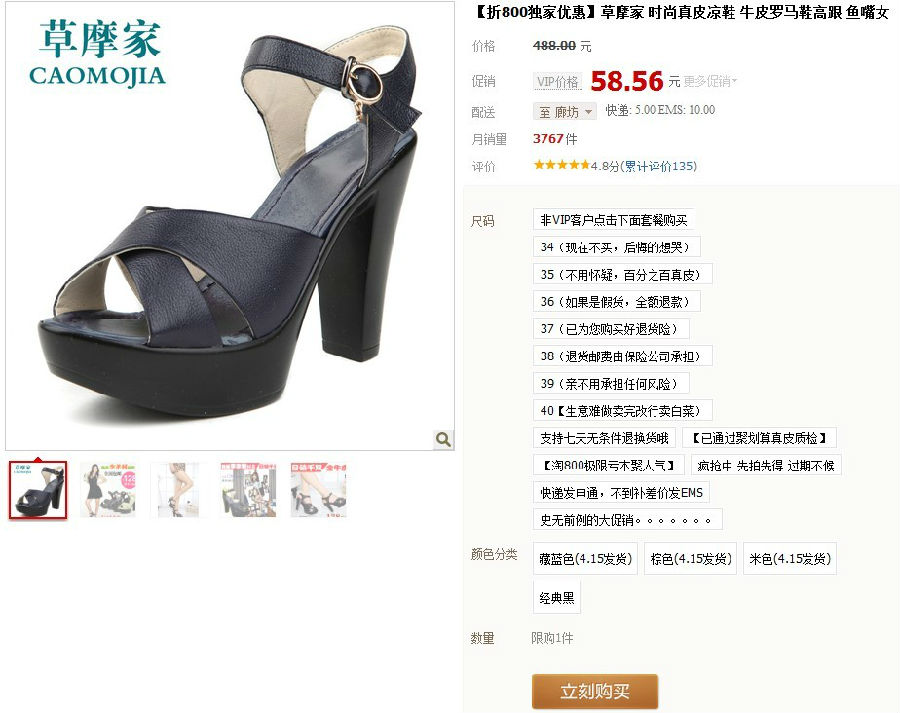Select the first navy sandal thumbnail
The height and width of the screenshot is (713, 900).
38,490
